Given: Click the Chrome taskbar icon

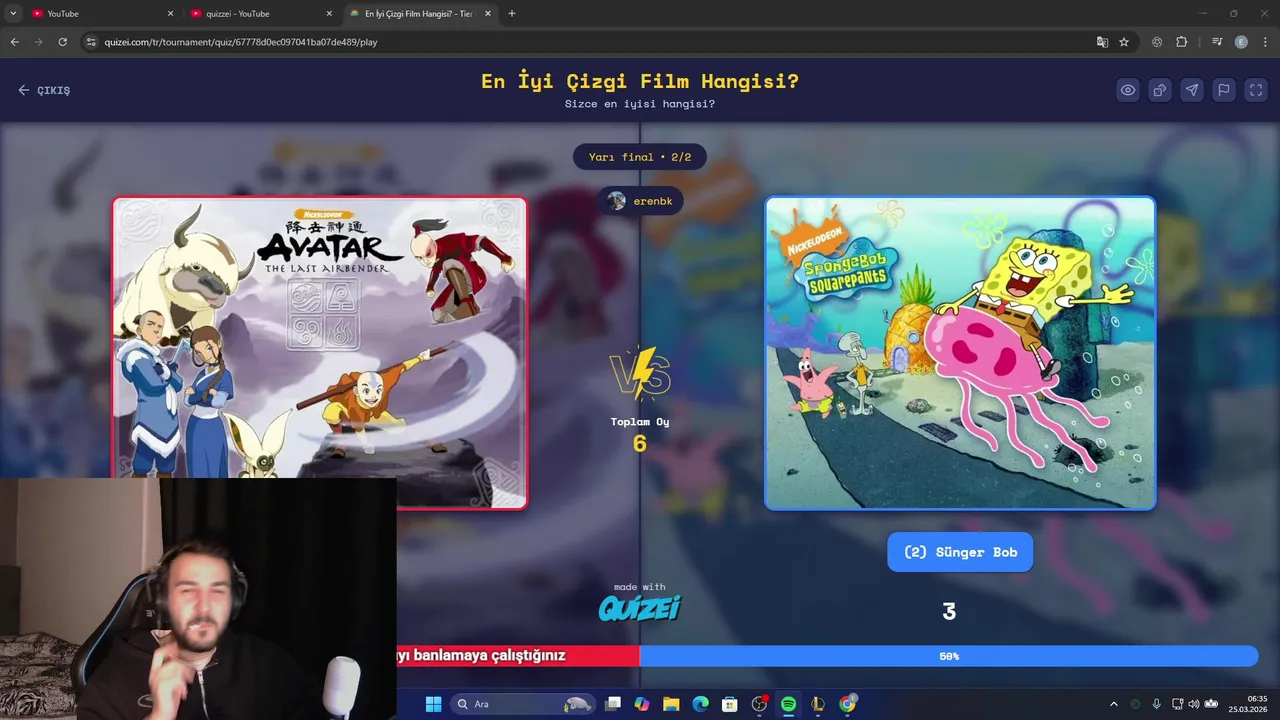Looking at the screenshot, I should point(847,704).
